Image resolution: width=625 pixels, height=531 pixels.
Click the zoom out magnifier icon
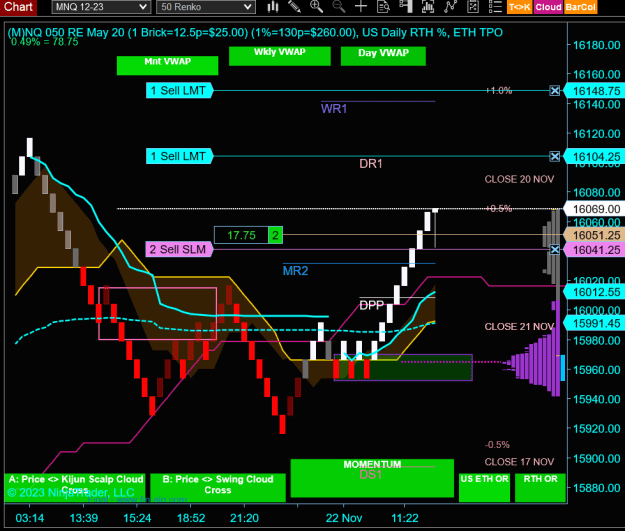[339, 7]
